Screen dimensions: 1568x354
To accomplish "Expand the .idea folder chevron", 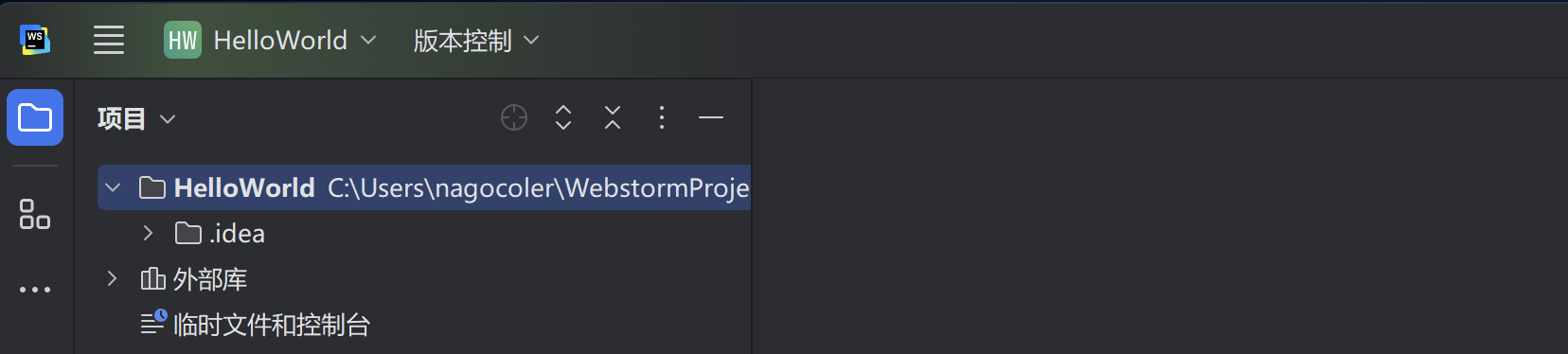I will click(x=148, y=233).
